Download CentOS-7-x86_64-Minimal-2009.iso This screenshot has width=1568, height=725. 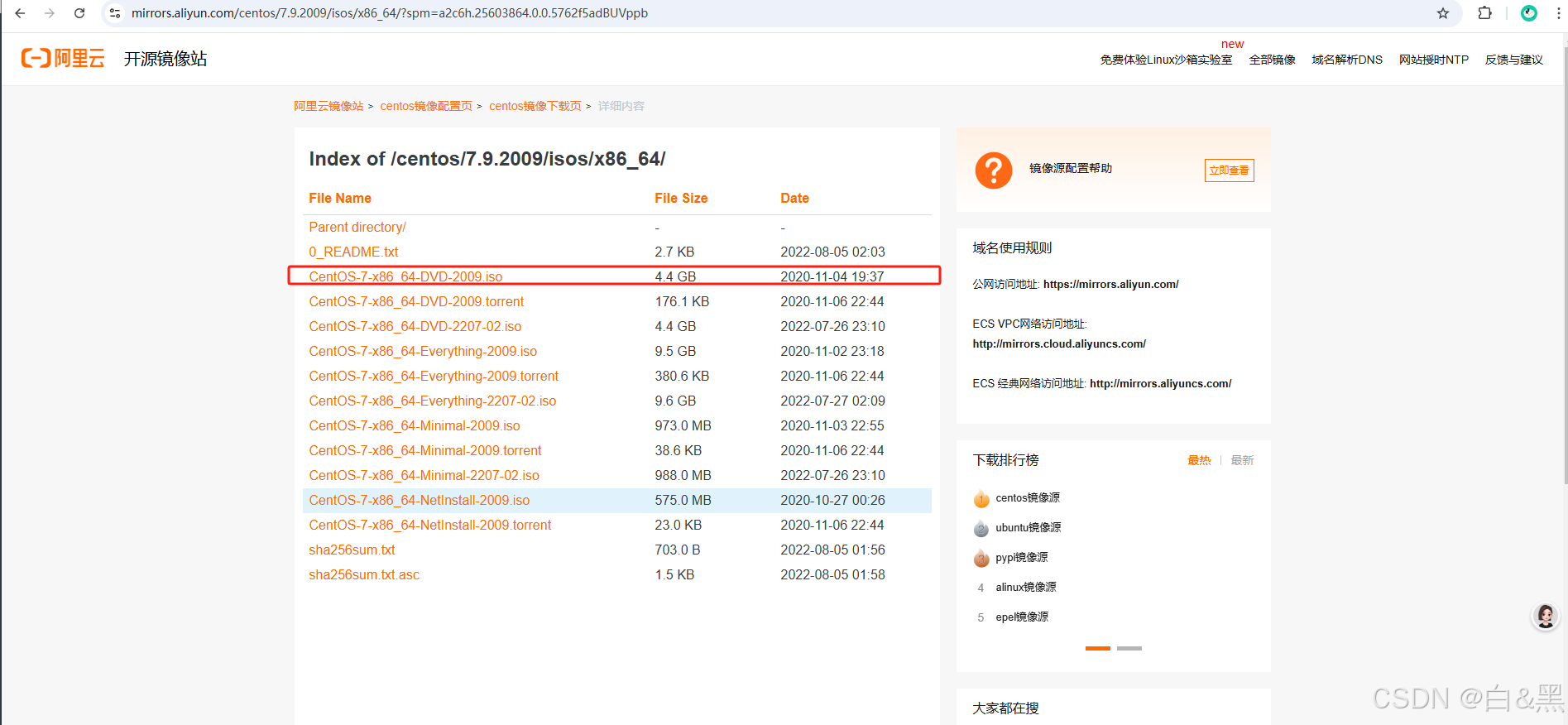point(415,425)
